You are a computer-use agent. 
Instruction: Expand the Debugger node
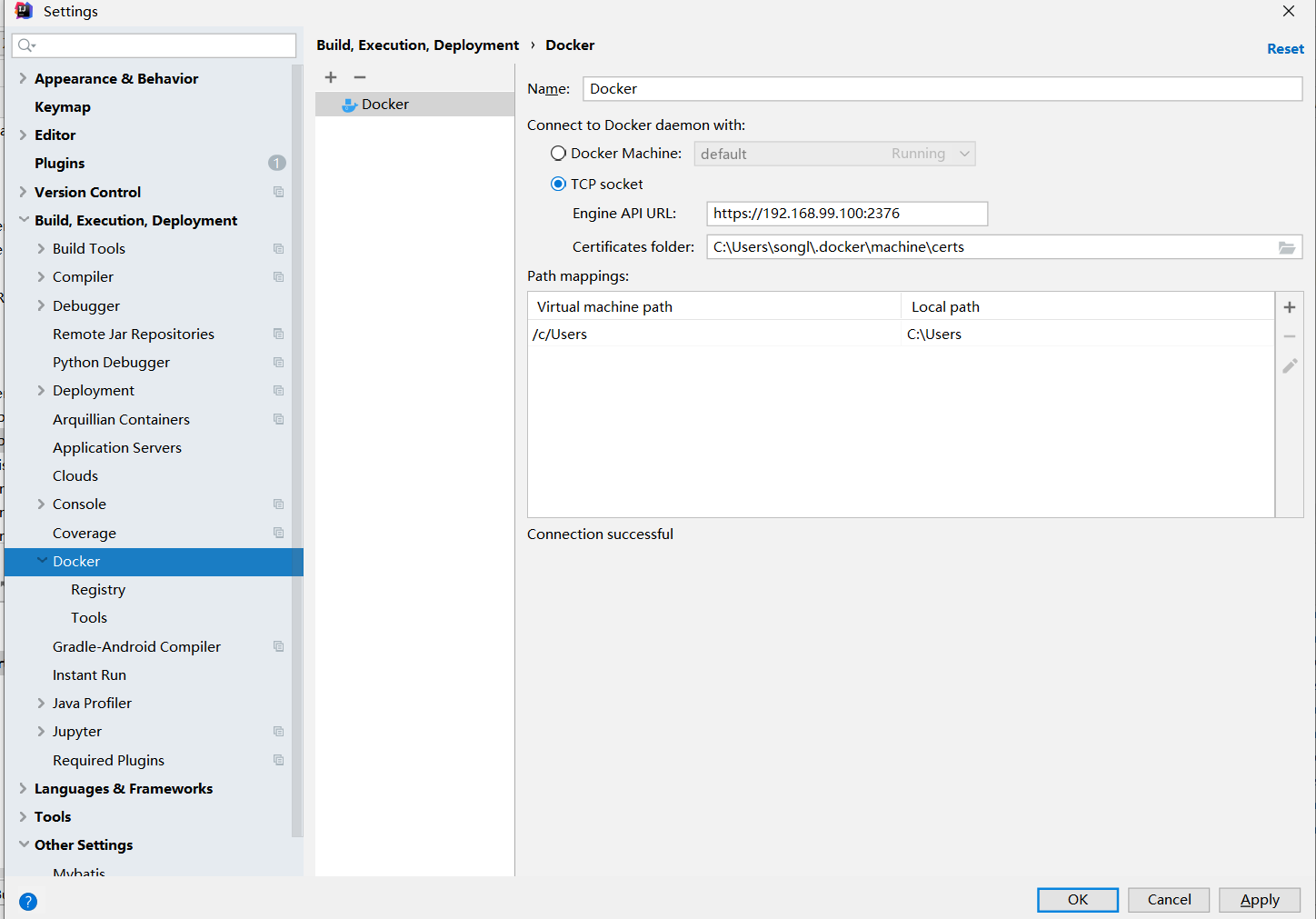(41, 305)
